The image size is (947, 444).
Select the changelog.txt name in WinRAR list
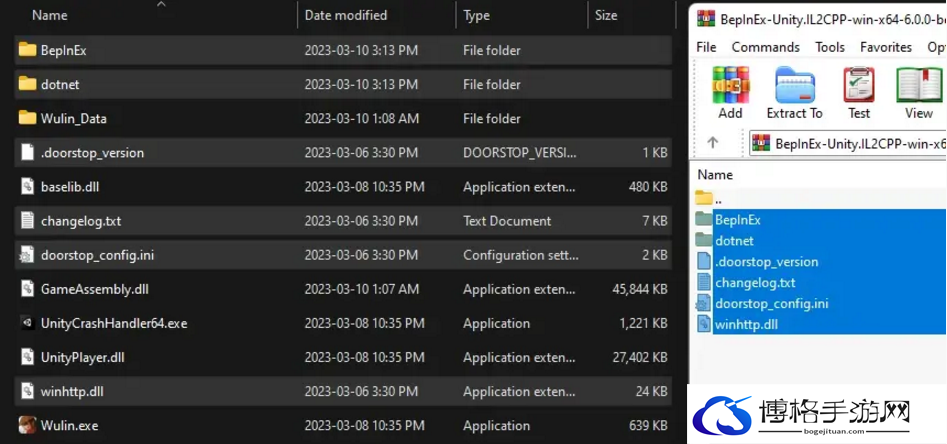[x=755, y=282]
